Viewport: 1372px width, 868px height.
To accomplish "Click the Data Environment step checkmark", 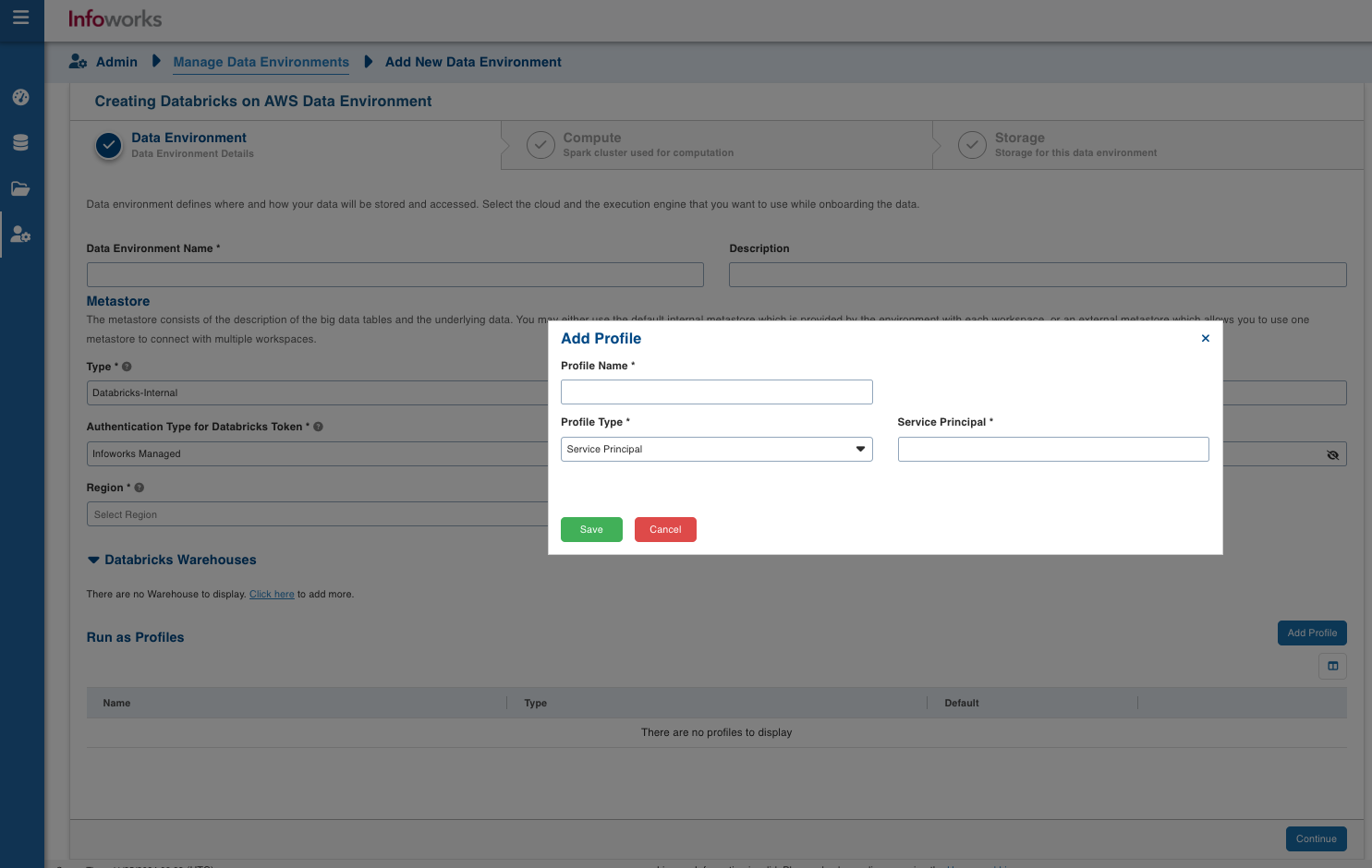I will pos(109,145).
